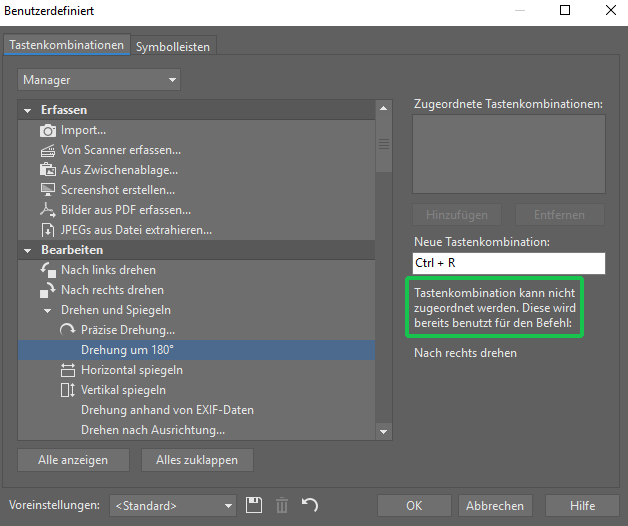Viewport: 628px width, 526px height.
Task: Collapse the Drehen und Spiegeln subtree
Action: [x=48, y=311]
